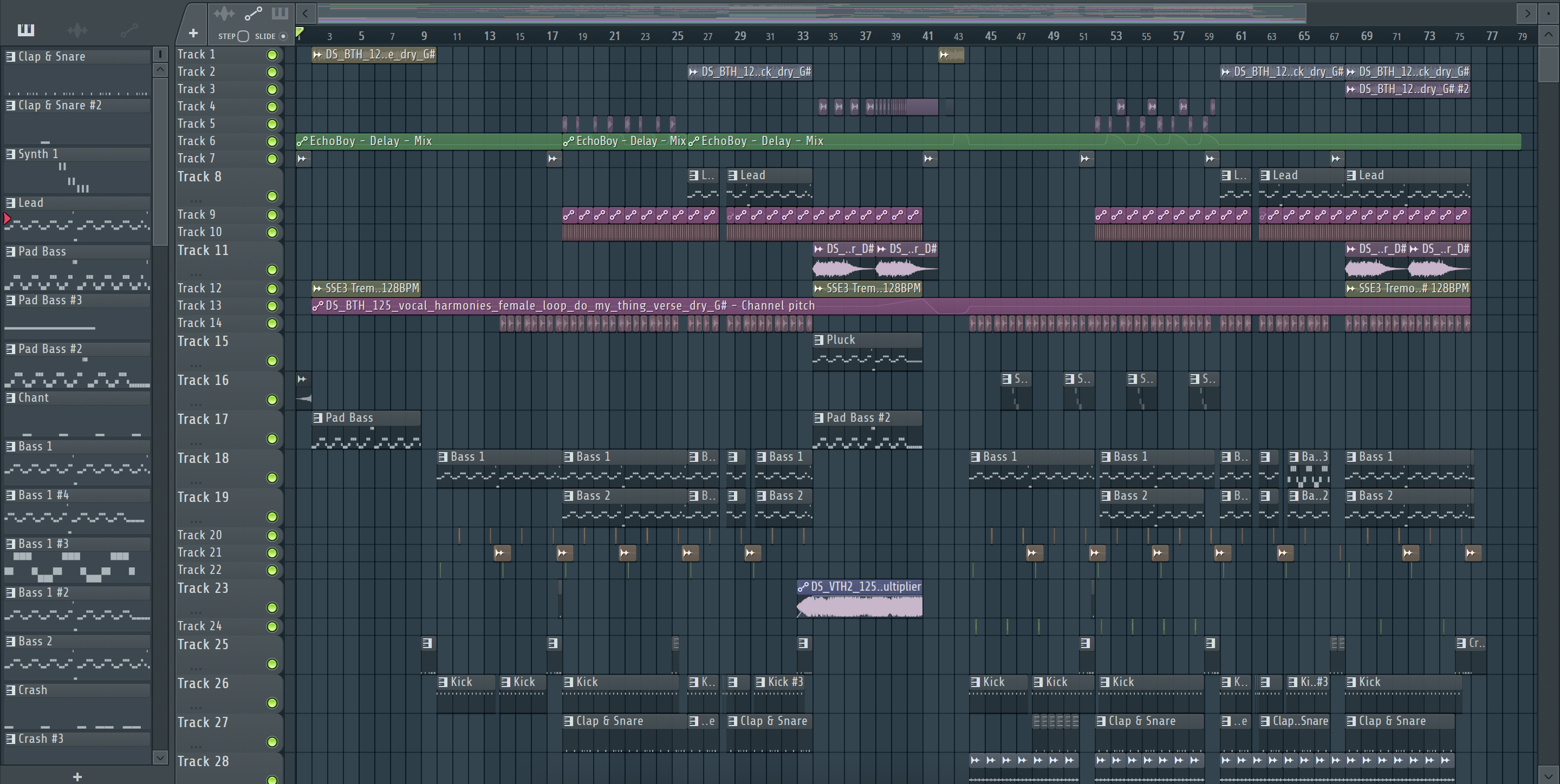Click the Crash #3 pattern icon
1560x784 pixels.
(10, 739)
